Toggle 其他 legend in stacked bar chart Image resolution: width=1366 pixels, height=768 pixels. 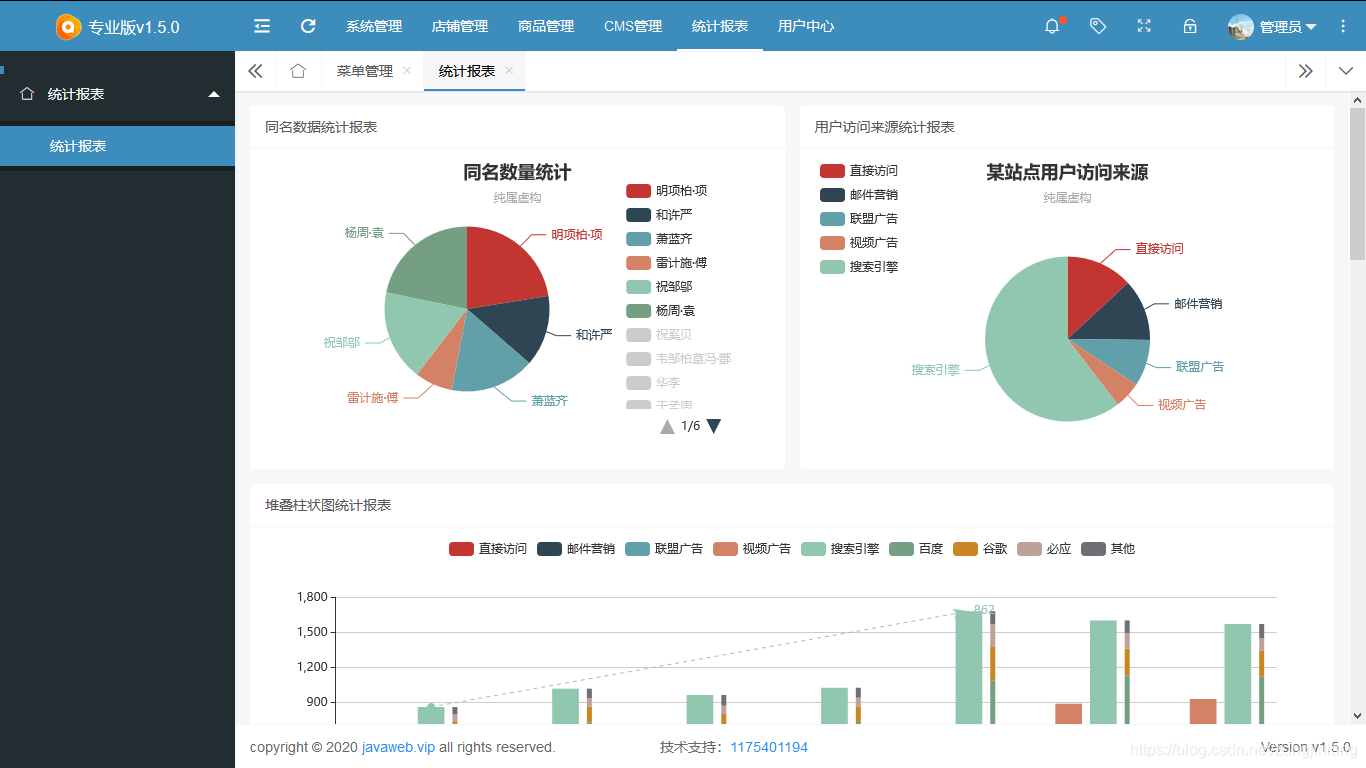1108,549
